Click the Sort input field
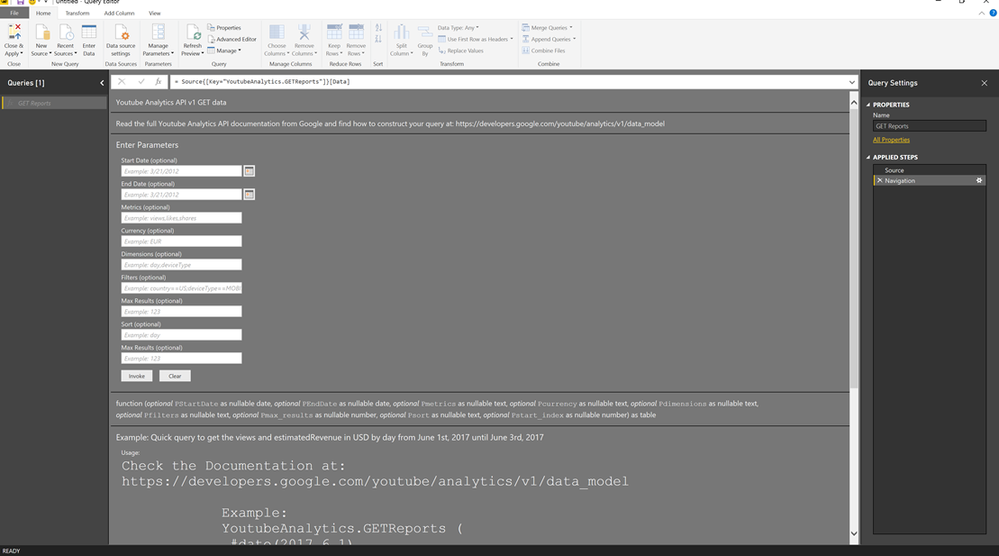The height and width of the screenshot is (556, 999). click(x=182, y=335)
